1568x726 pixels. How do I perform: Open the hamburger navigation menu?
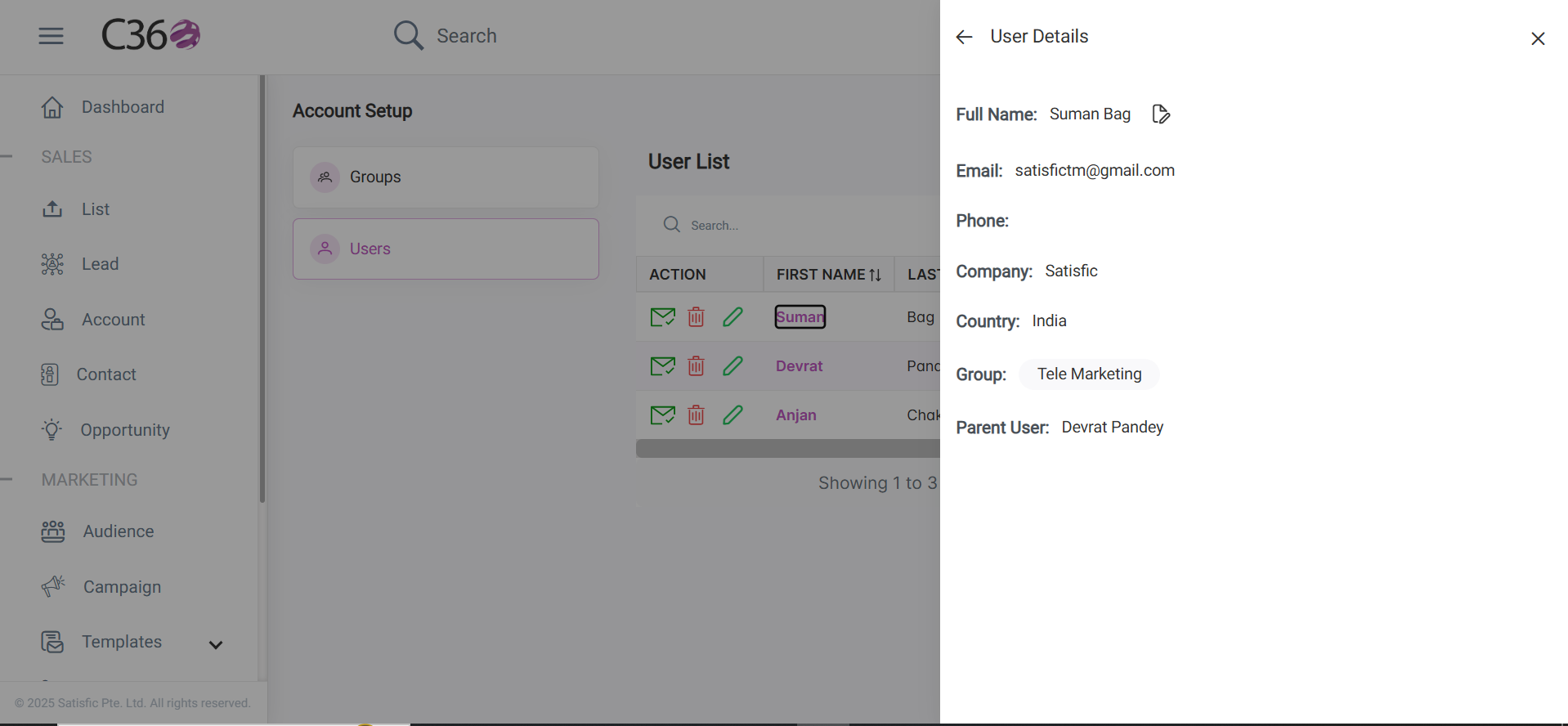pos(51,36)
